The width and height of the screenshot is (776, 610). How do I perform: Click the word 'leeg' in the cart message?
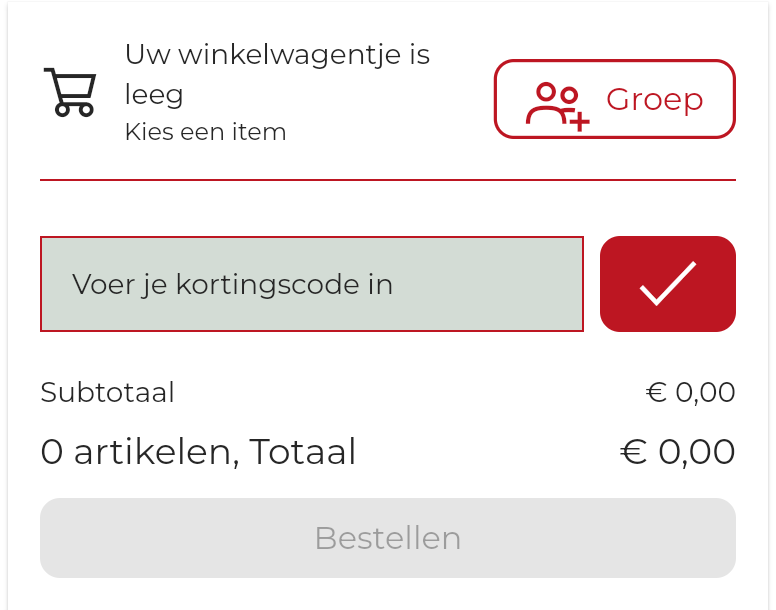pyautogui.click(x=154, y=95)
